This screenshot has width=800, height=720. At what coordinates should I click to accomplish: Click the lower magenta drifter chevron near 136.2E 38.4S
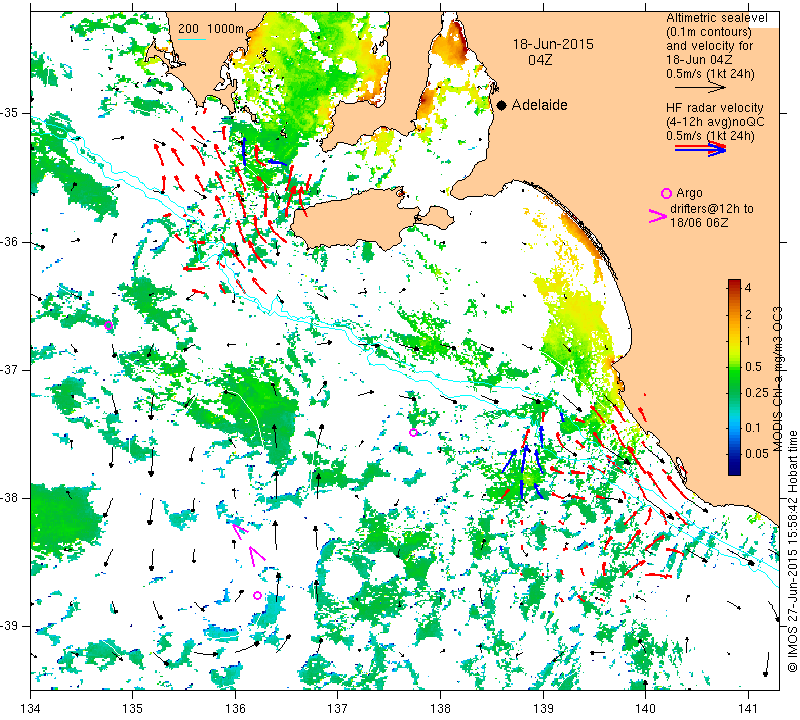(x=256, y=556)
